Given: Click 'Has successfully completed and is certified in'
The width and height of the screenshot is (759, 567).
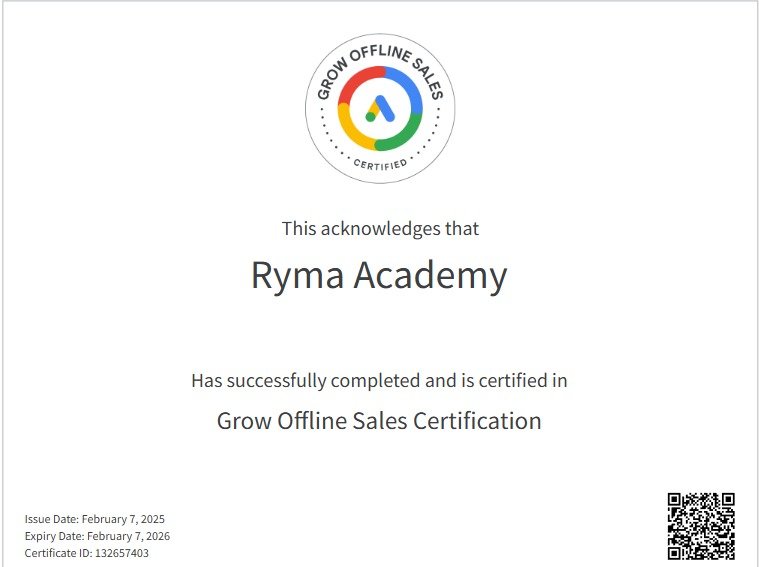Looking at the screenshot, I should tap(379, 380).
